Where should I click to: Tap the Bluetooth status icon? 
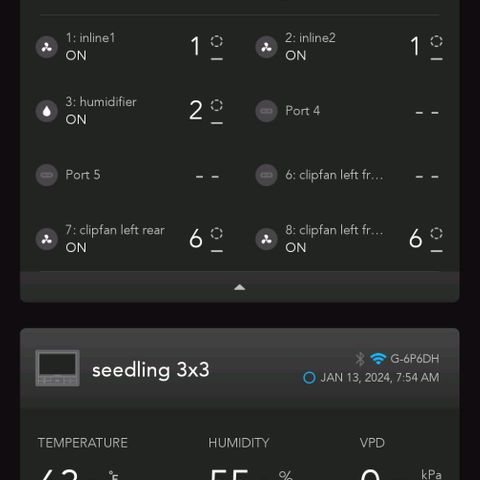tap(360, 359)
